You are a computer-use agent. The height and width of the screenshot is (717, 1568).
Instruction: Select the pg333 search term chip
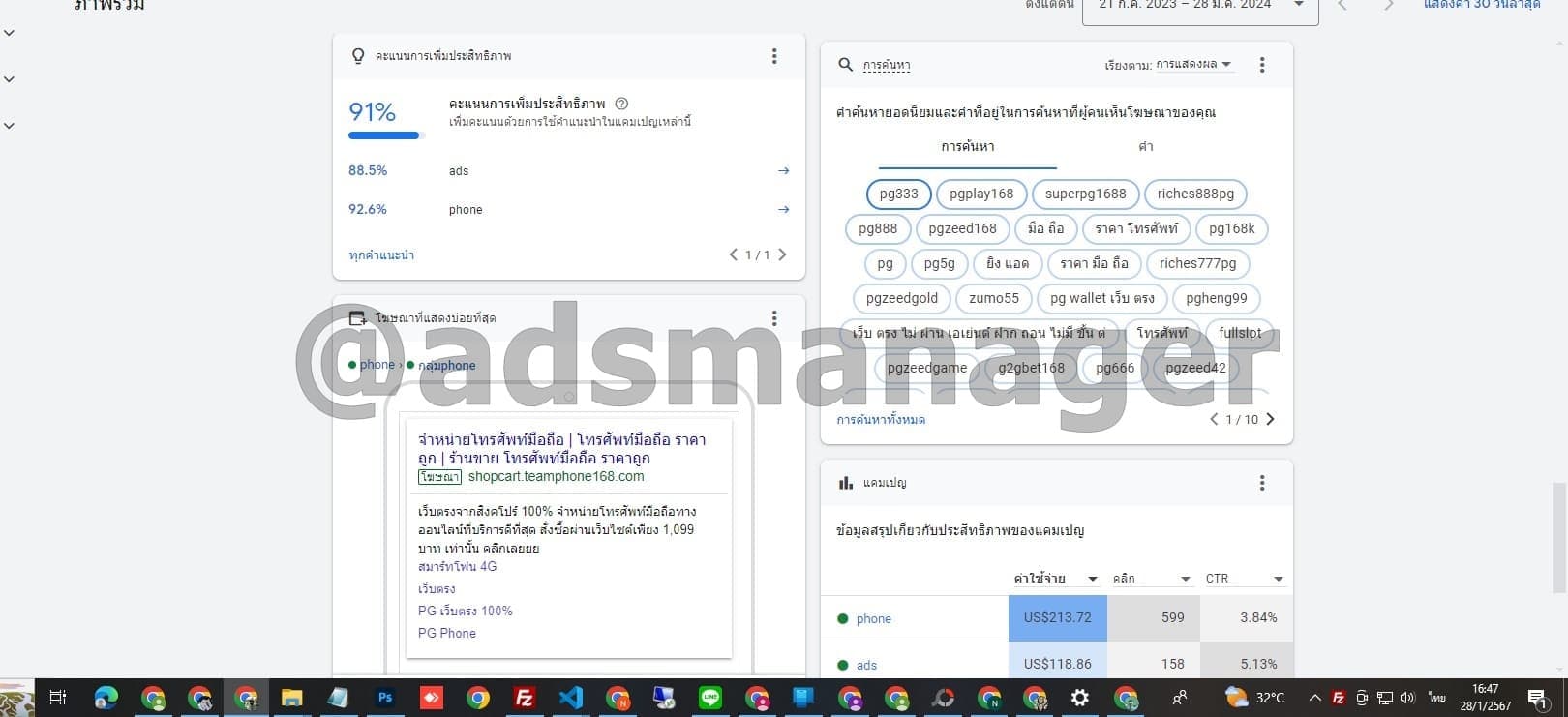click(x=898, y=194)
